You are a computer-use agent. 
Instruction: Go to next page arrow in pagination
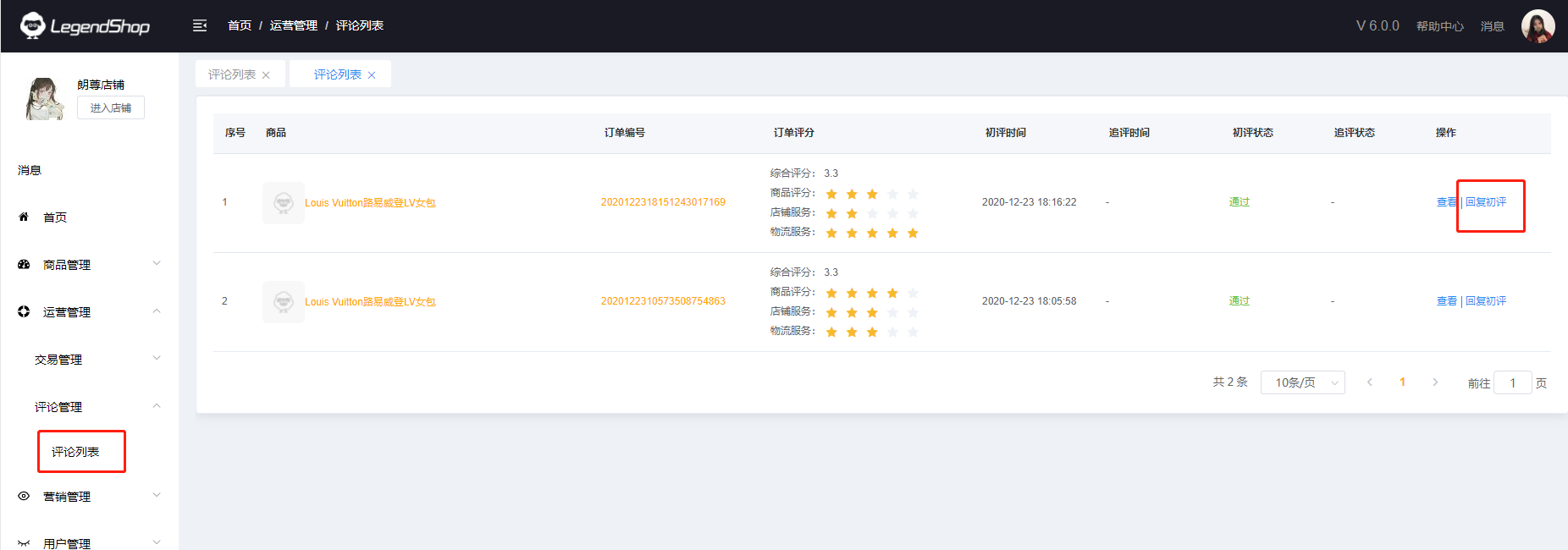[x=1435, y=382]
